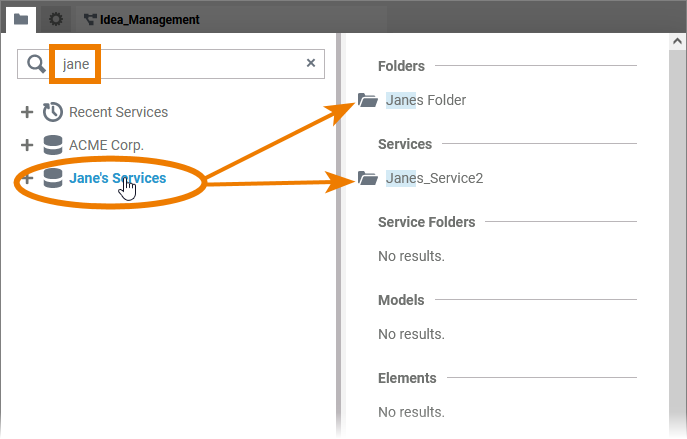Focus the search field containing 'jane'
The image size is (687, 439).
pyautogui.click(x=180, y=64)
